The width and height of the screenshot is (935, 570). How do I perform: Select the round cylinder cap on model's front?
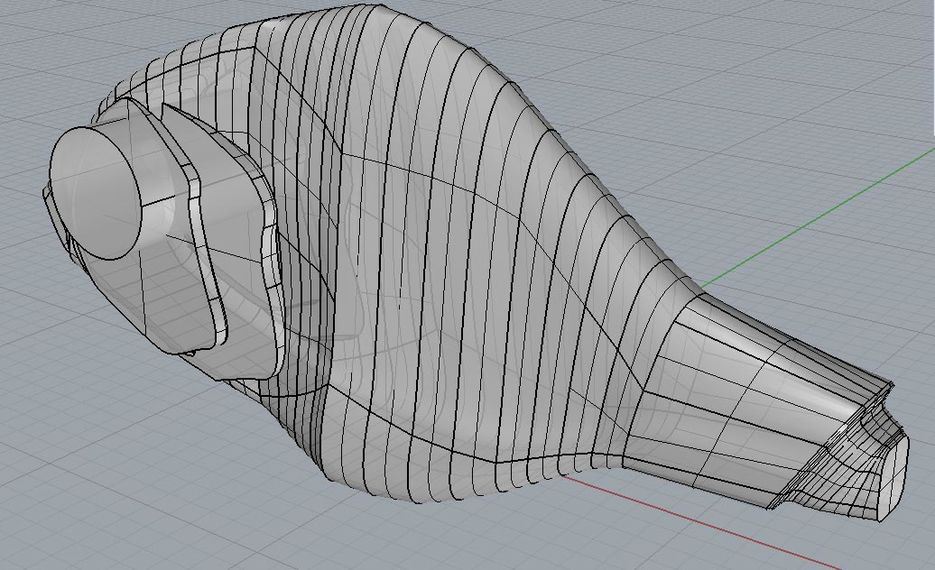pos(95,192)
